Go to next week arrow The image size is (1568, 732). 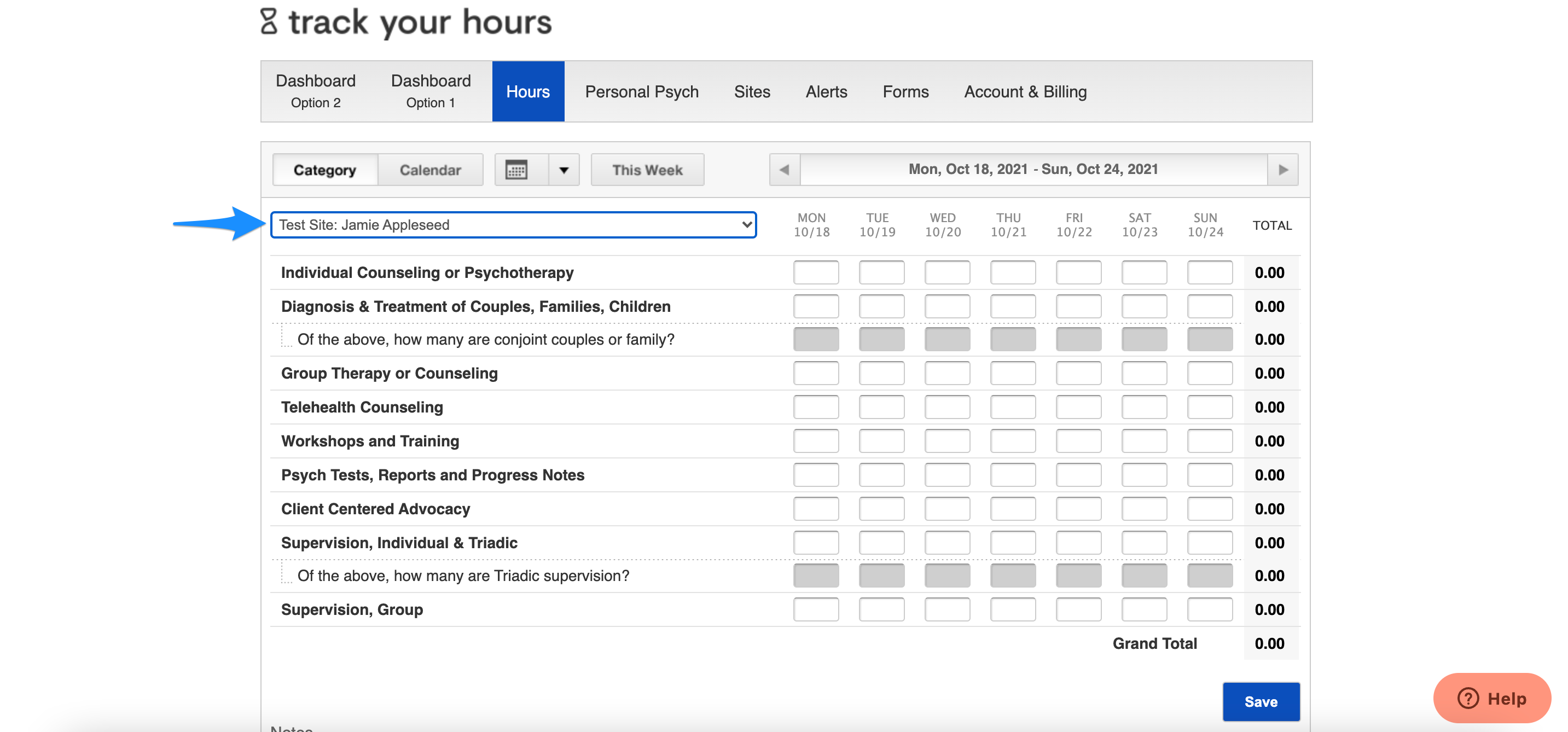pyautogui.click(x=1283, y=170)
